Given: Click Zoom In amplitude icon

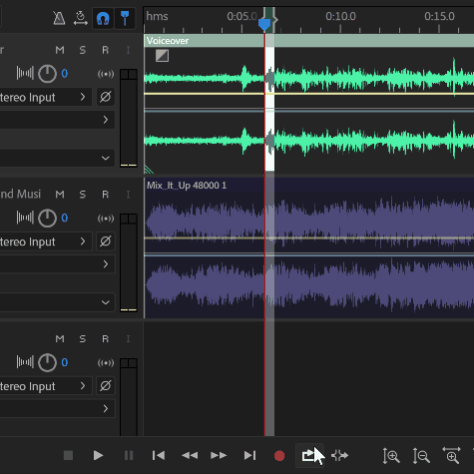Looking at the screenshot, I should coord(391,456).
